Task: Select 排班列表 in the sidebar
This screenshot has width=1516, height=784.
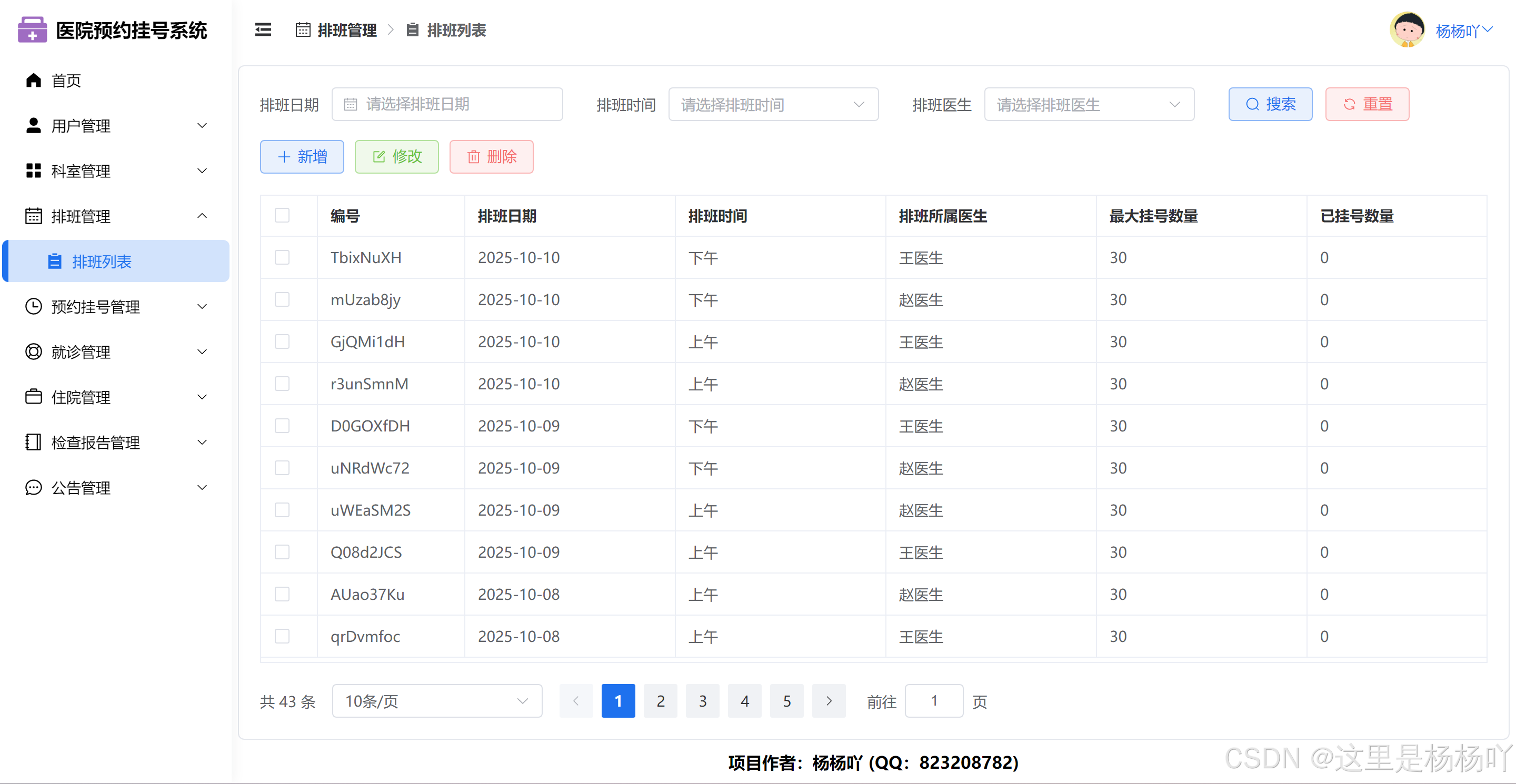Action: 102,261
